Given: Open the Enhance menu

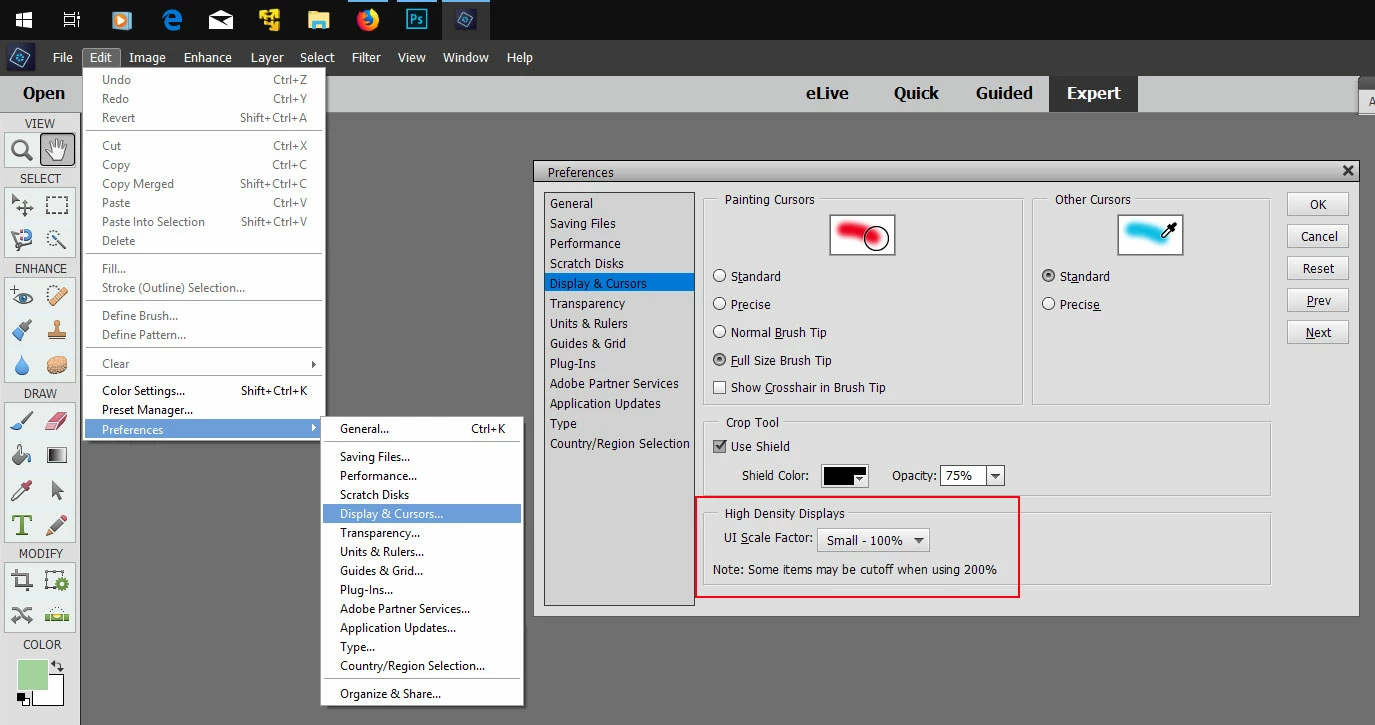Looking at the screenshot, I should [x=208, y=58].
